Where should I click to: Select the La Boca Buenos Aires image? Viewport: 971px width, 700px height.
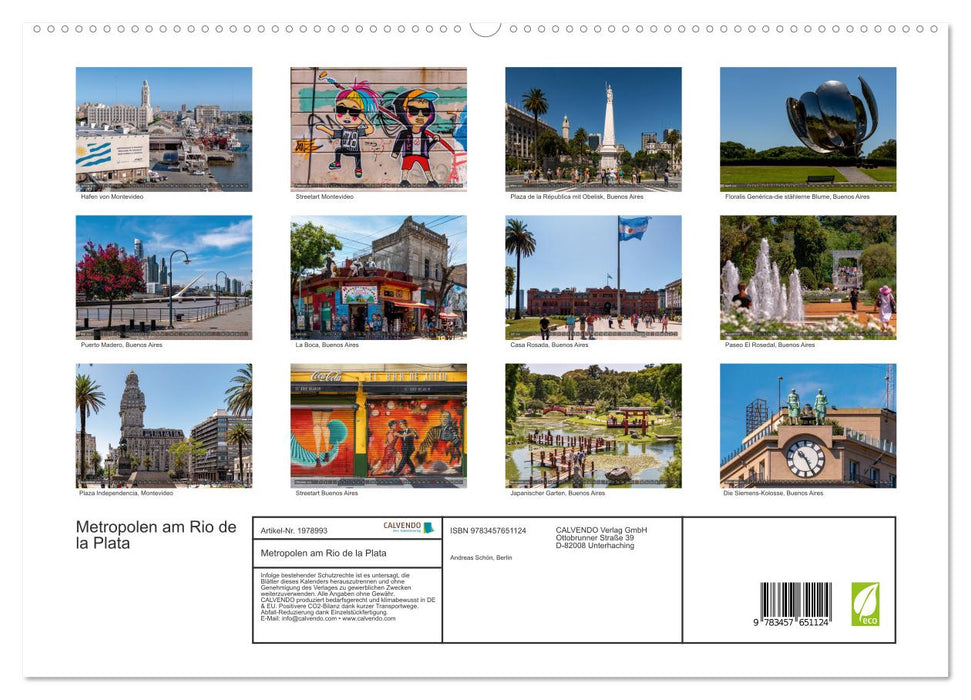[378, 276]
